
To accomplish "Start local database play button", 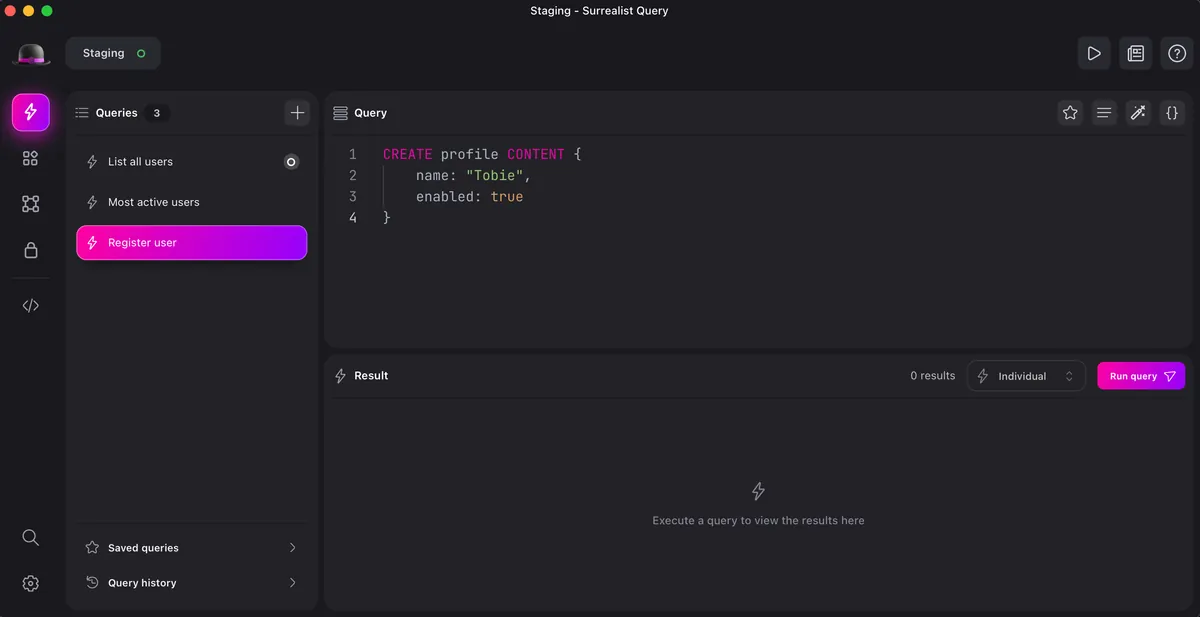I will click(1094, 54).
